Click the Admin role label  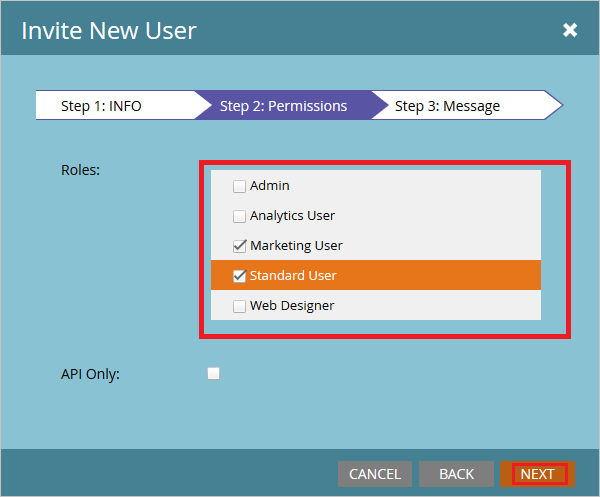(269, 186)
